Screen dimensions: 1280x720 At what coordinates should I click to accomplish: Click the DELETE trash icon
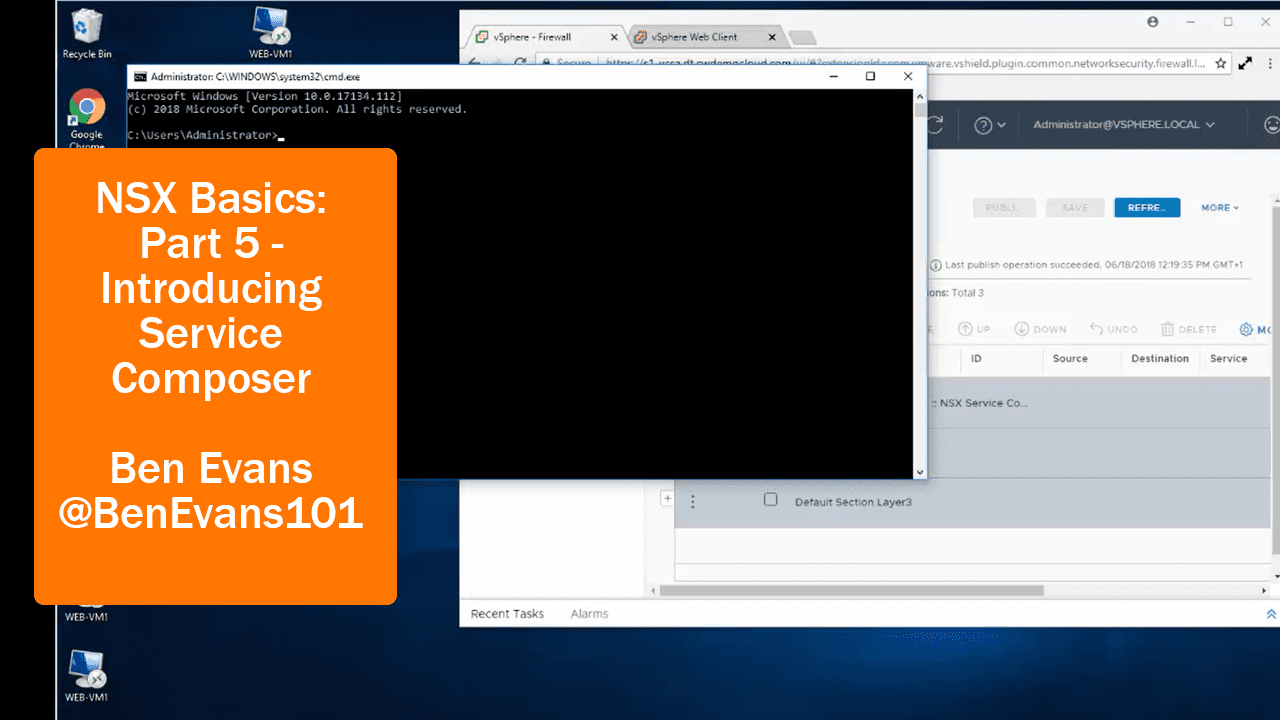tap(1189, 329)
